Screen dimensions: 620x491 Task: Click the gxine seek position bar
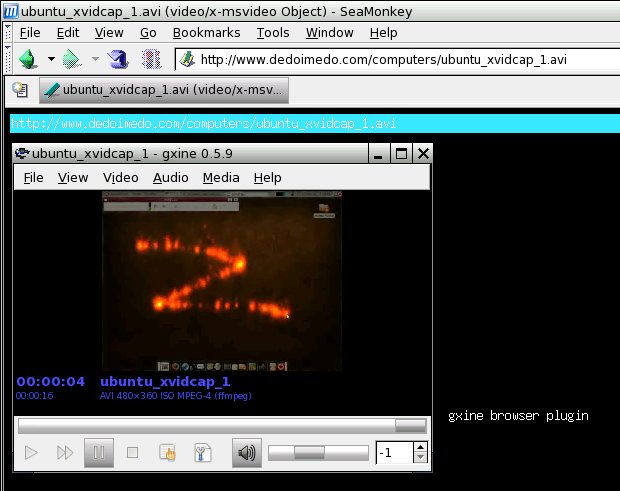[x=222, y=426]
